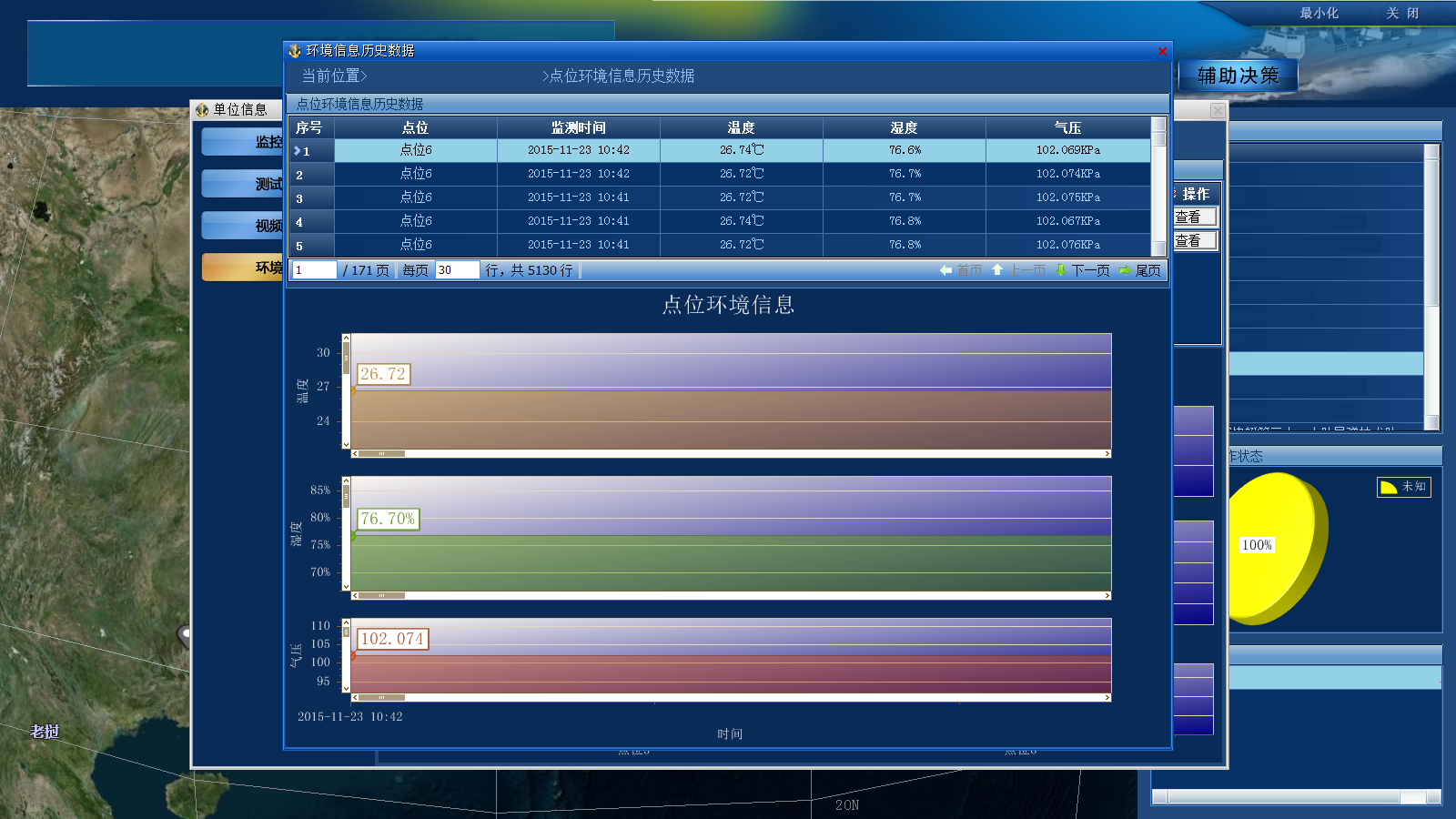
Task: Click the first page (首页) arrow icon
Action: pos(945,270)
